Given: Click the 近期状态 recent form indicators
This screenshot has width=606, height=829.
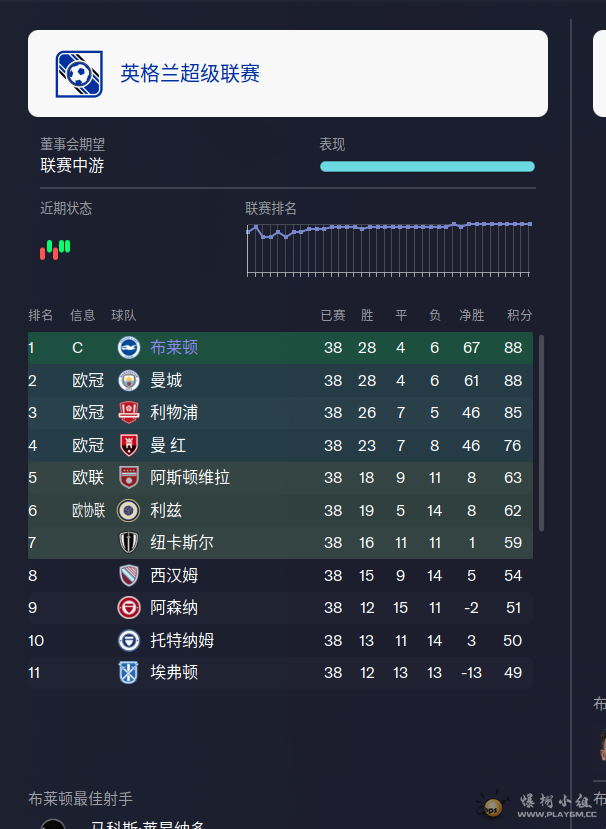Looking at the screenshot, I should tap(55, 250).
